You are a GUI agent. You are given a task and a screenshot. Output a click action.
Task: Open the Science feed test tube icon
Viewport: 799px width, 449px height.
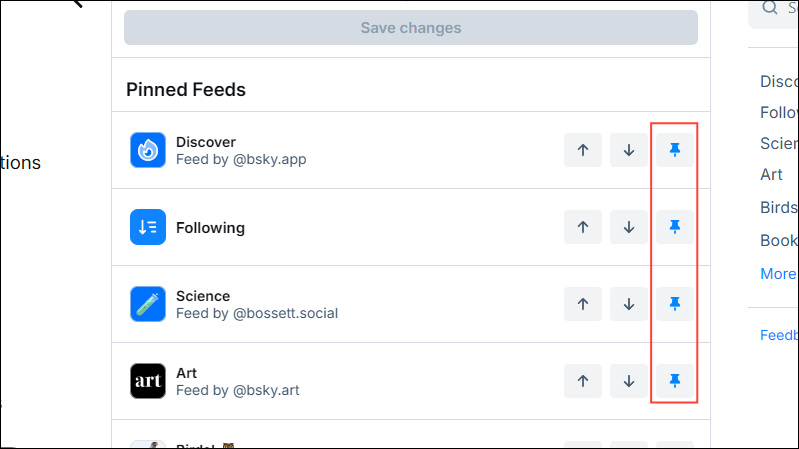148,304
